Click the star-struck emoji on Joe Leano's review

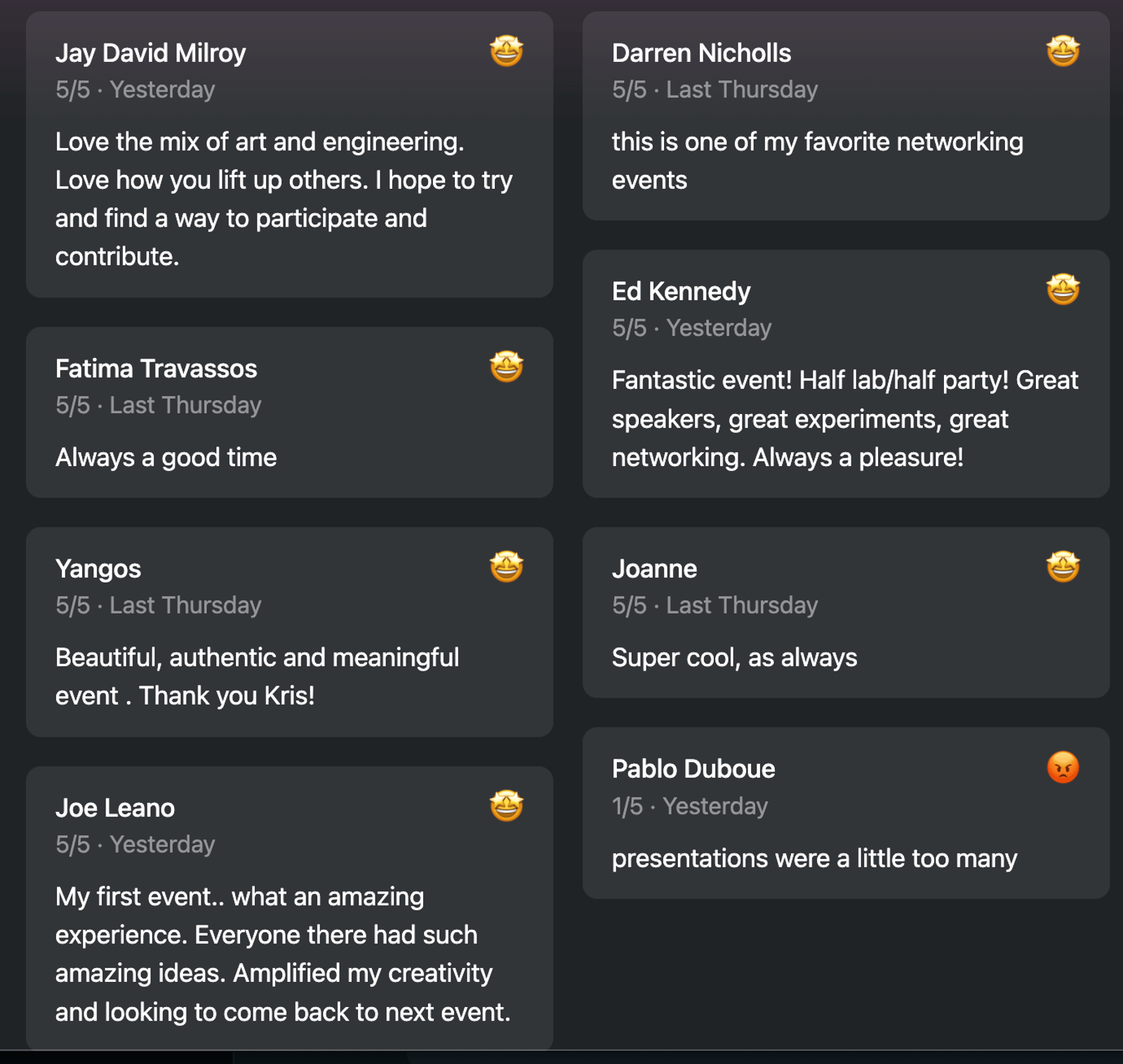click(506, 806)
